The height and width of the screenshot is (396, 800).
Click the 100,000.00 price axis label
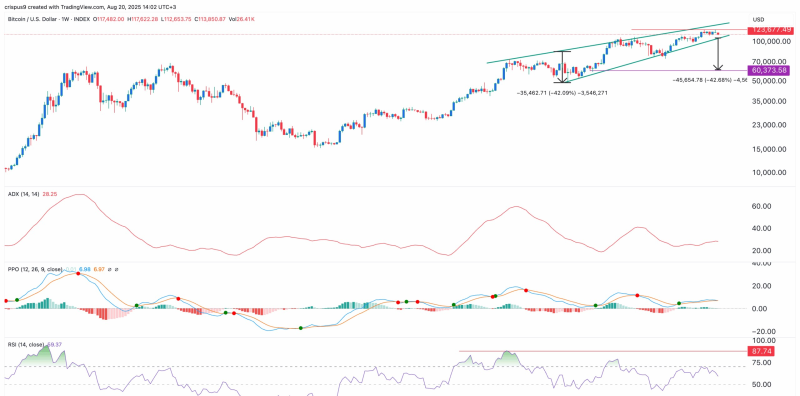point(770,41)
